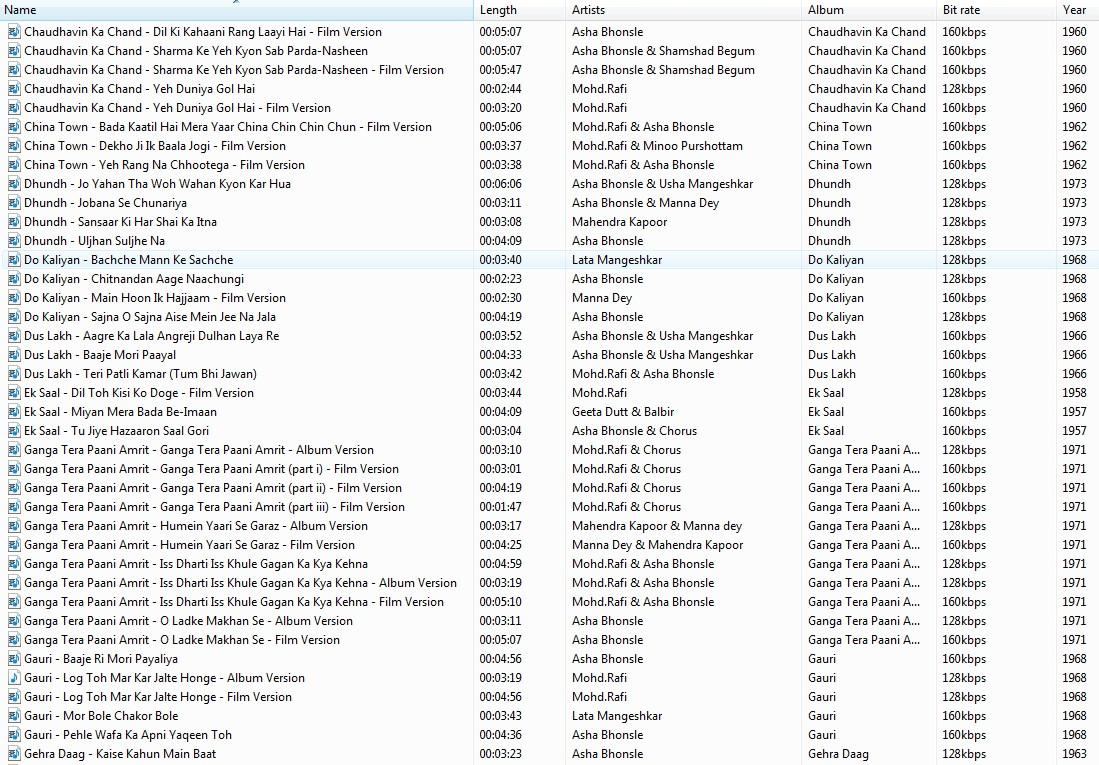
Task: Select the length cell "00:05:47"
Action: point(500,69)
